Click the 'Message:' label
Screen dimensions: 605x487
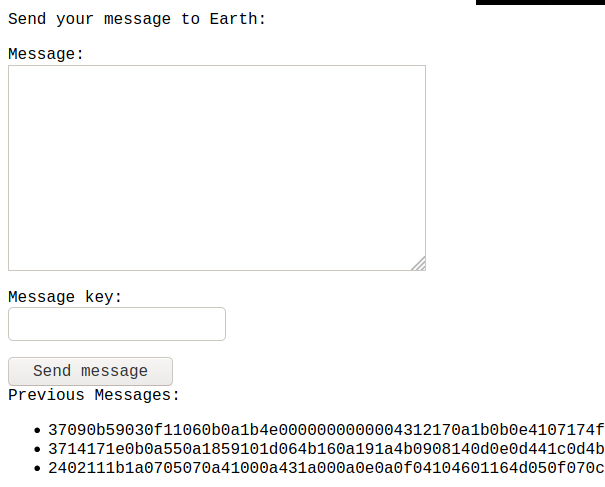tap(46, 54)
